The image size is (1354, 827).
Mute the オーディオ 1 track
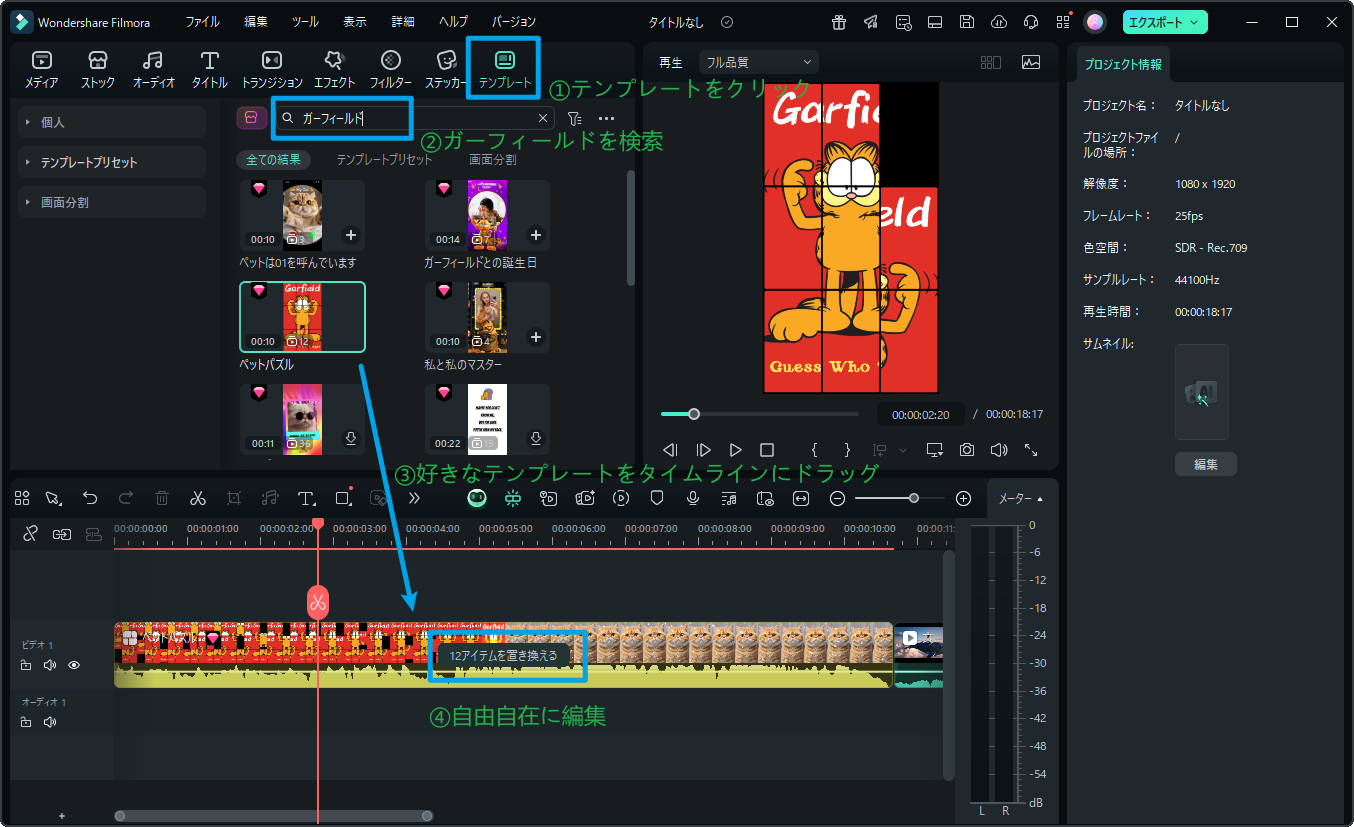(x=50, y=722)
